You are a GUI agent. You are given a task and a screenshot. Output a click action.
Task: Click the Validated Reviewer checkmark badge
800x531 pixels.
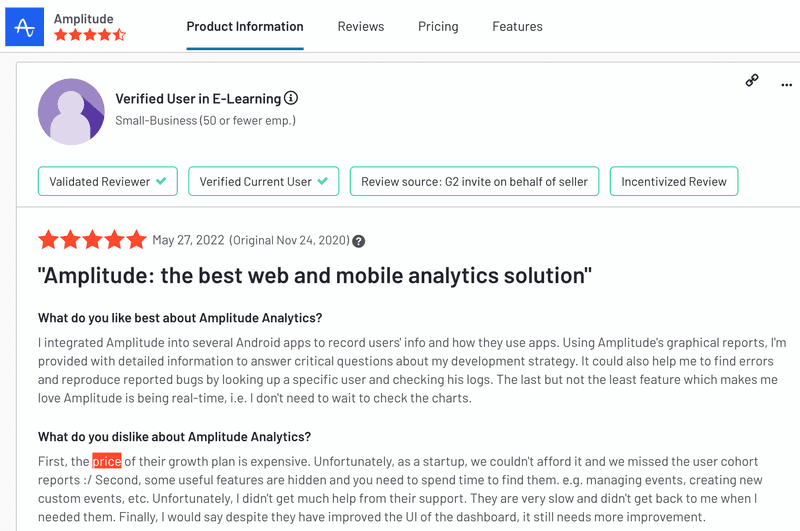pyautogui.click(x=108, y=182)
